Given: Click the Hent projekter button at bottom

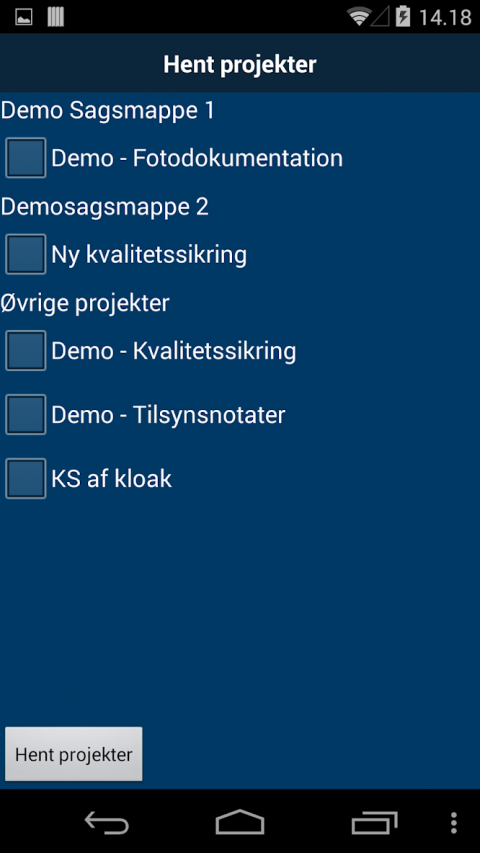Looking at the screenshot, I should [74, 754].
